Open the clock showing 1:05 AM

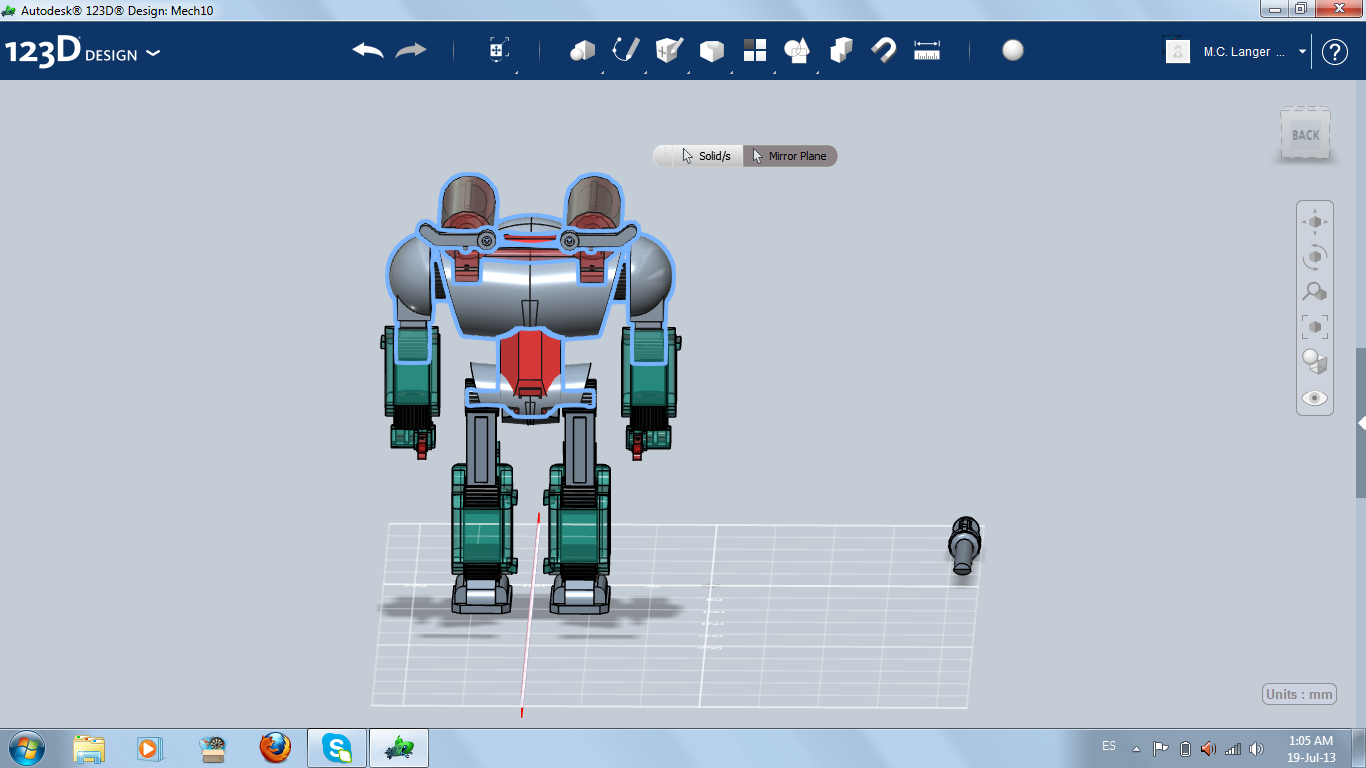1311,749
